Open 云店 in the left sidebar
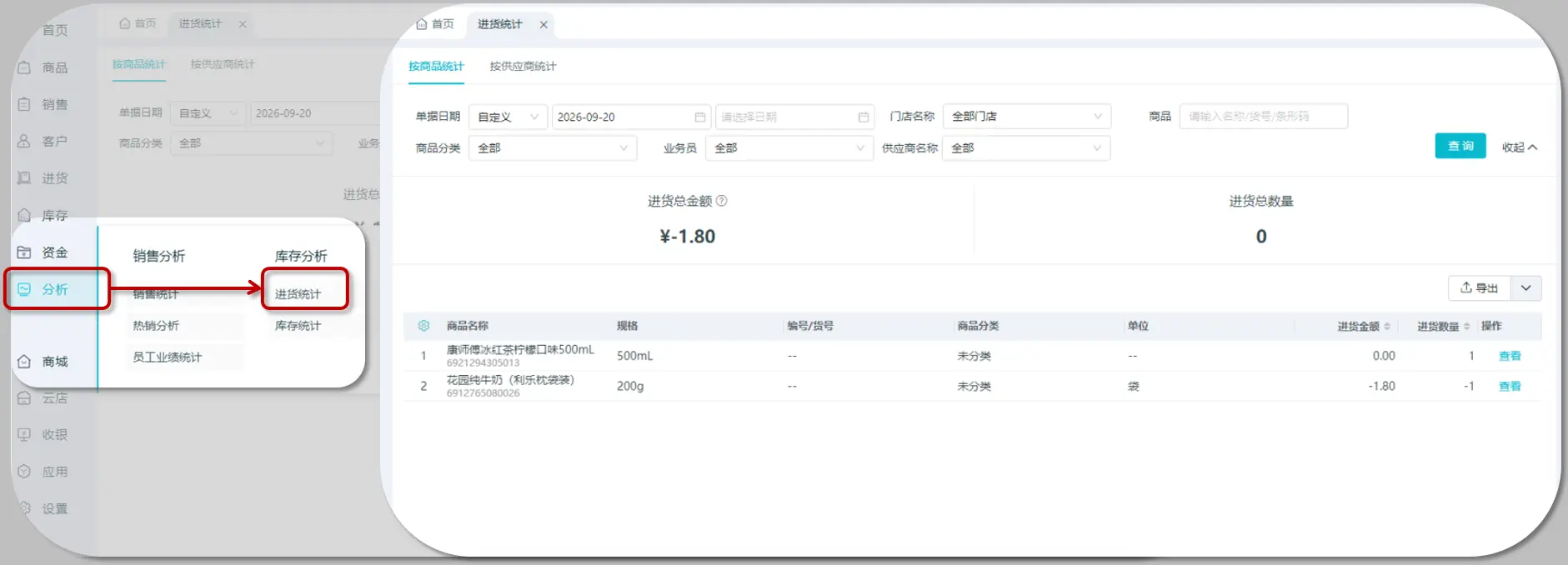The image size is (1568, 565). [x=43, y=398]
